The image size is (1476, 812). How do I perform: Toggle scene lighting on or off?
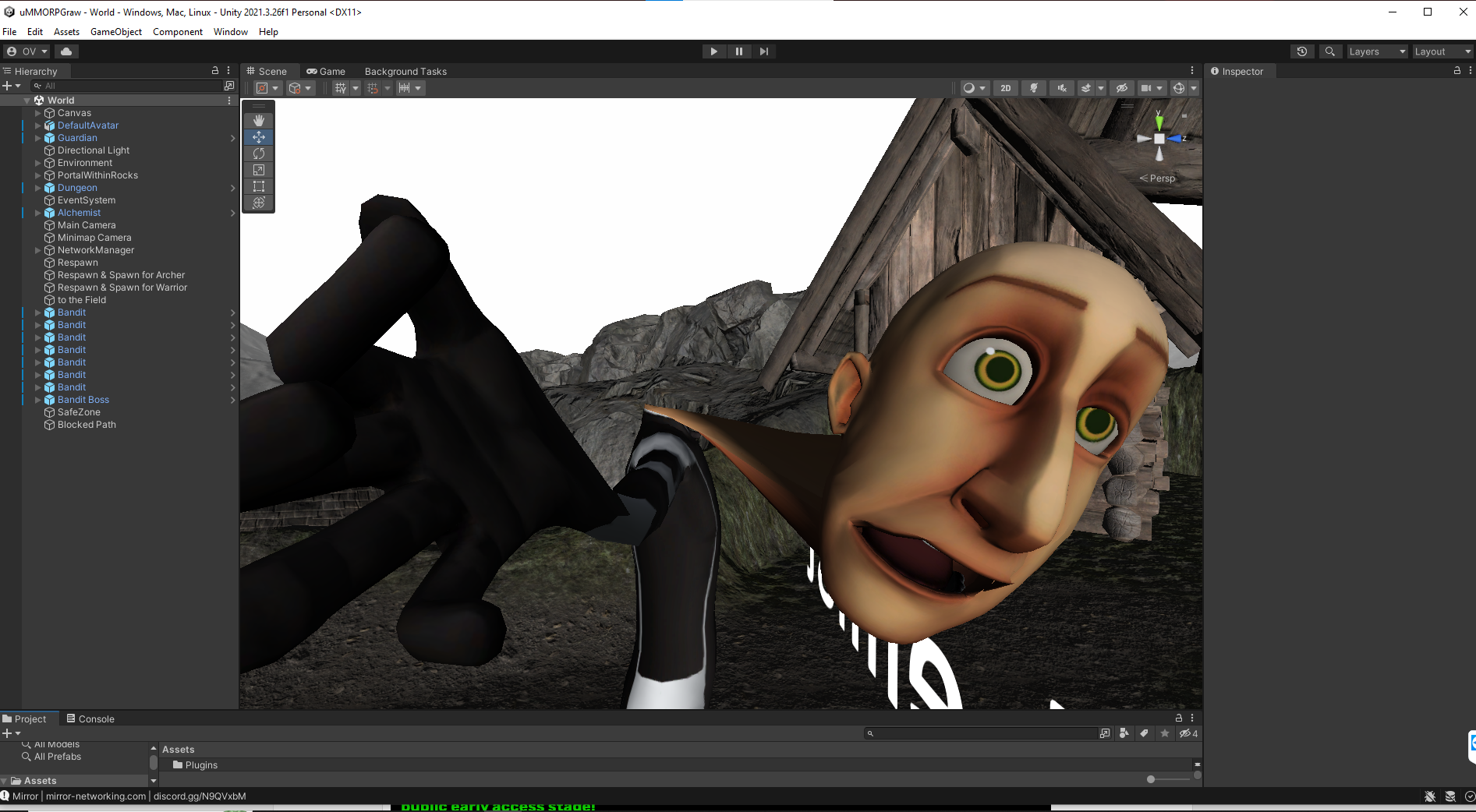click(1034, 88)
